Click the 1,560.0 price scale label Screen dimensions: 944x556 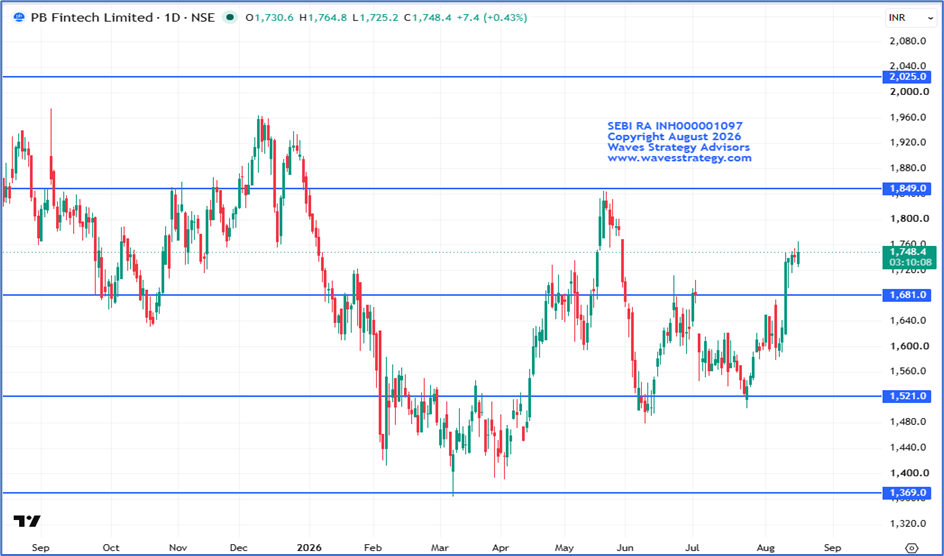[x=907, y=371]
